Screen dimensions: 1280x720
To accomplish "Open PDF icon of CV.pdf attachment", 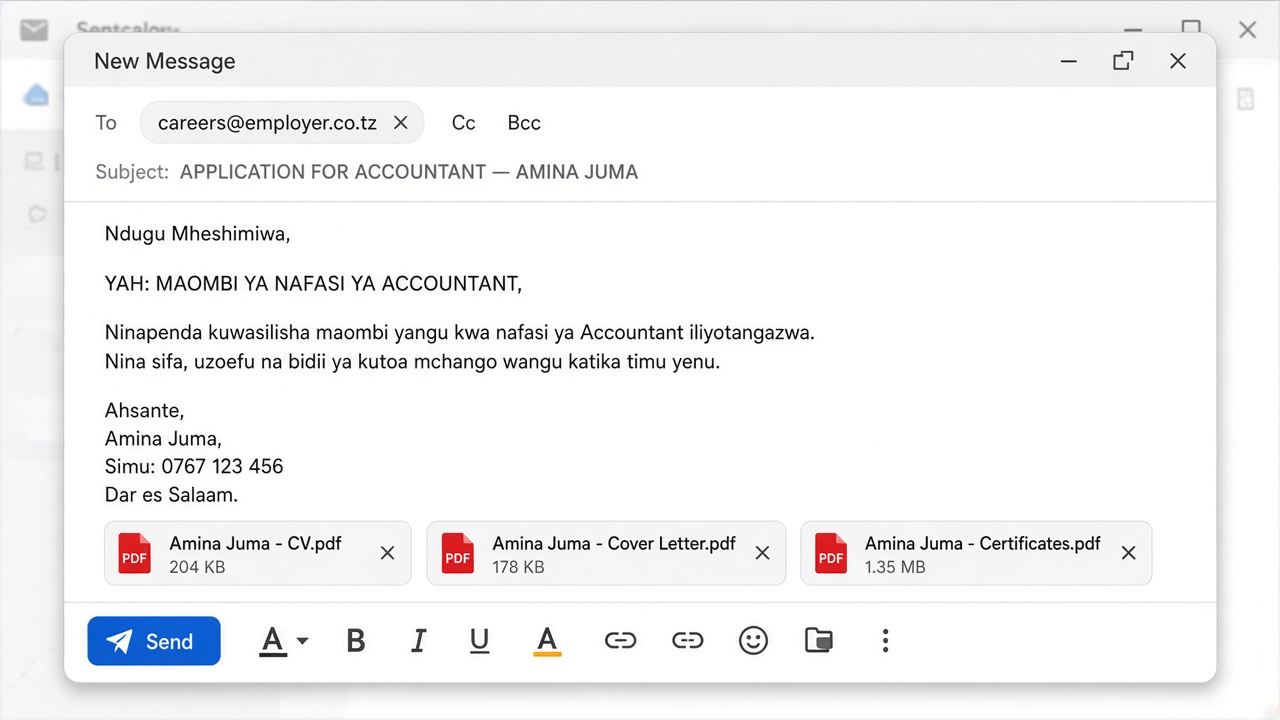I will click(135, 553).
